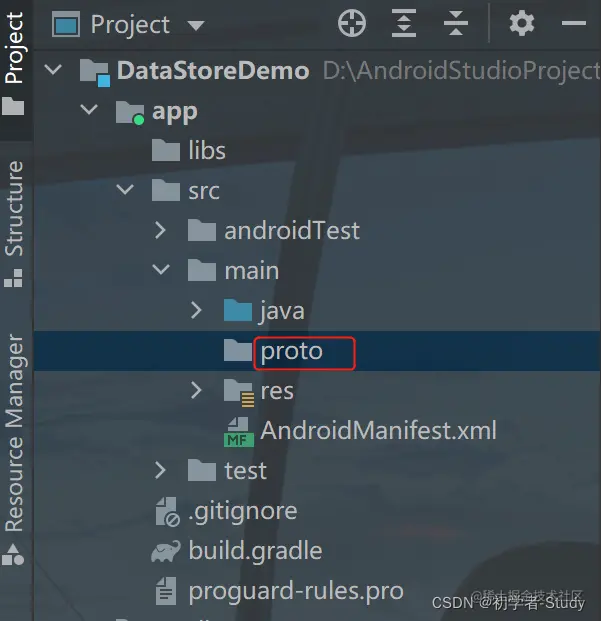
Task: Open the Resource Manager side tab
Action: point(14,450)
